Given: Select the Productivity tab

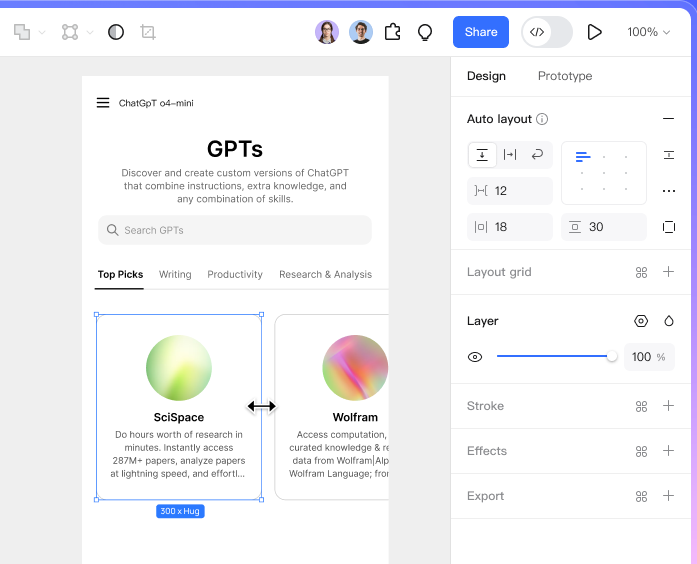Looking at the screenshot, I should [x=235, y=274].
